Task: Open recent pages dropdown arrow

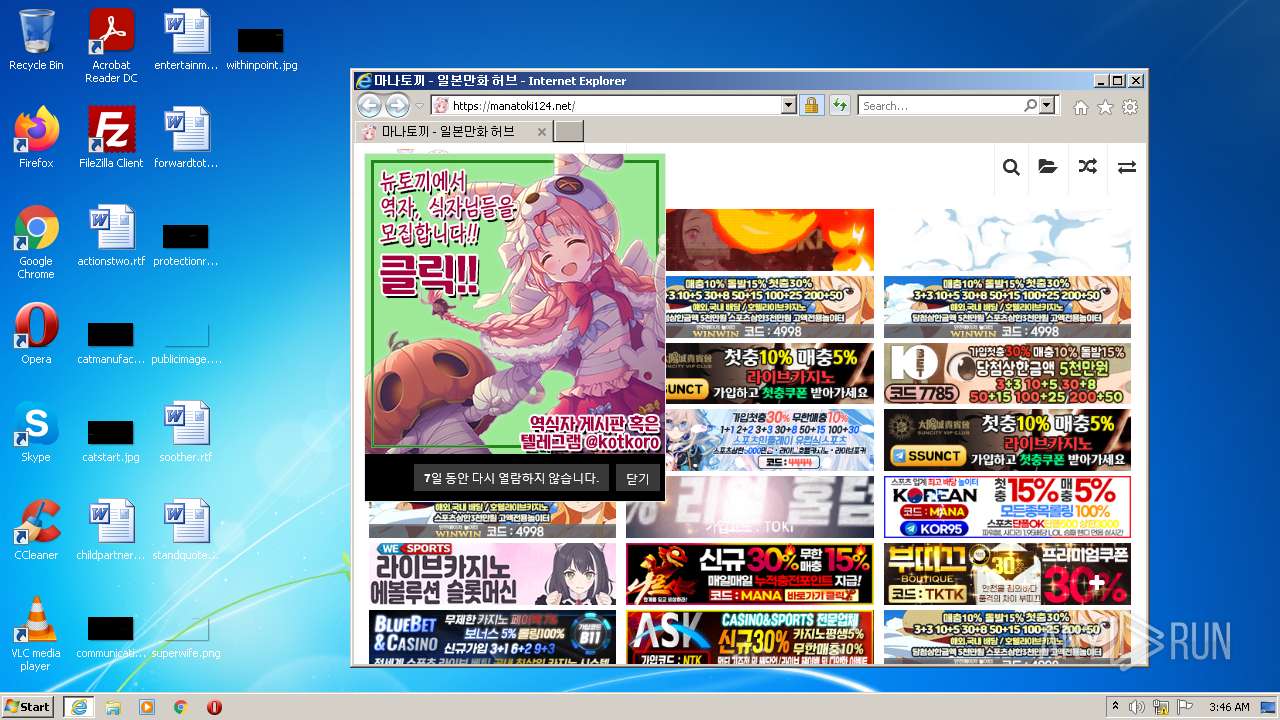Action: (420, 106)
